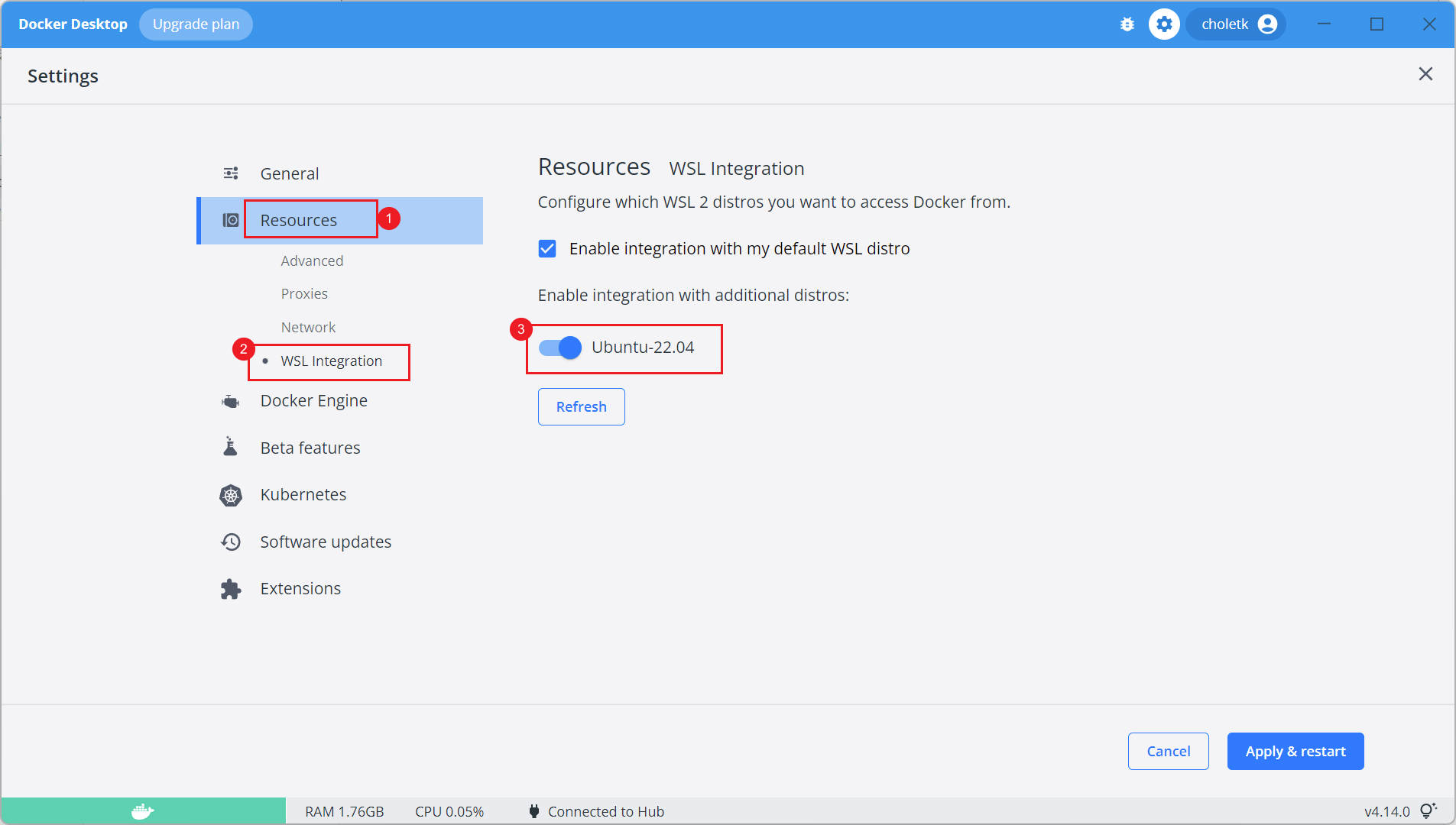Image resolution: width=1456 pixels, height=825 pixels.
Task: Click the Extensions puzzle piece icon
Action: (230, 589)
